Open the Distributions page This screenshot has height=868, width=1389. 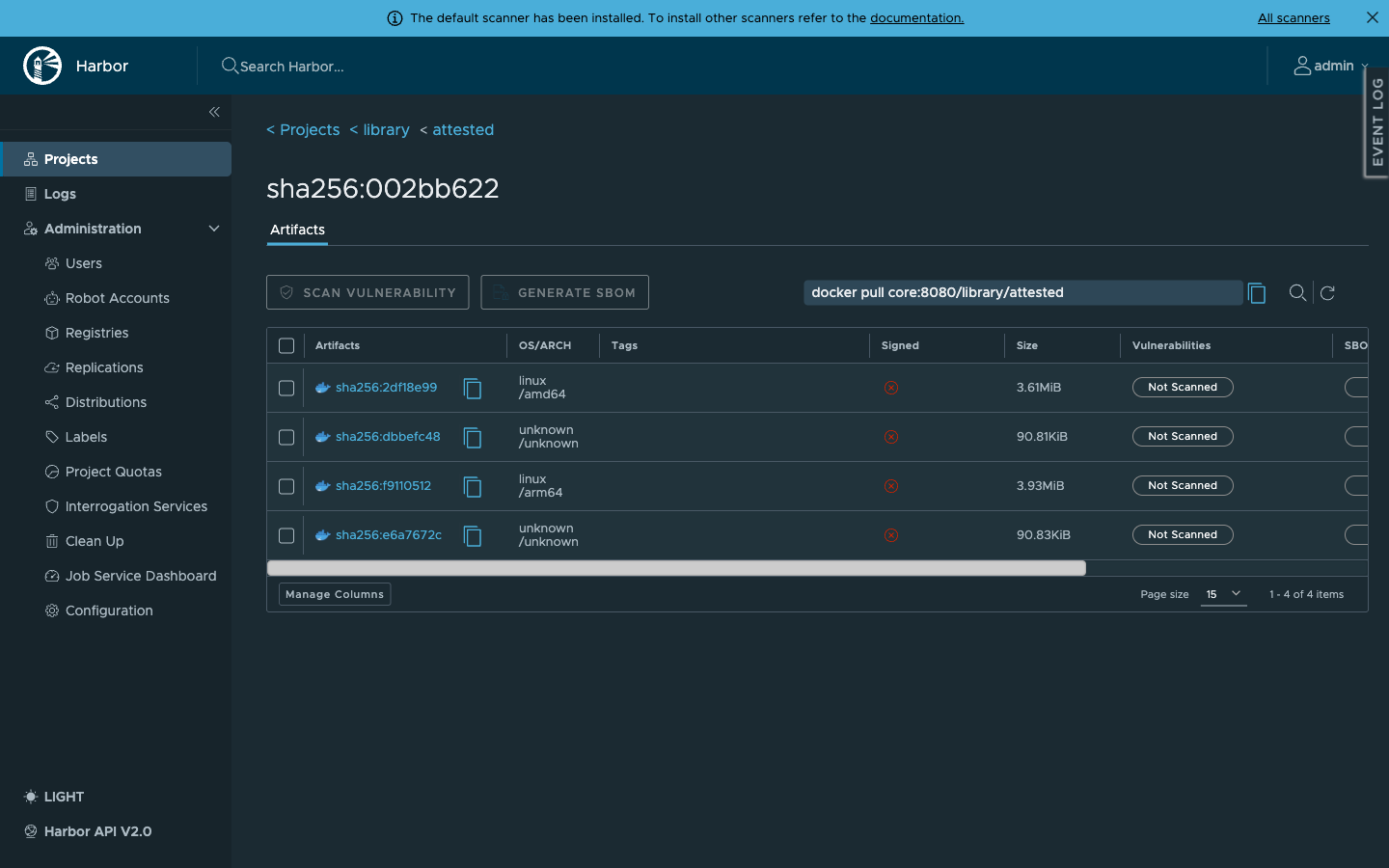pos(106,402)
